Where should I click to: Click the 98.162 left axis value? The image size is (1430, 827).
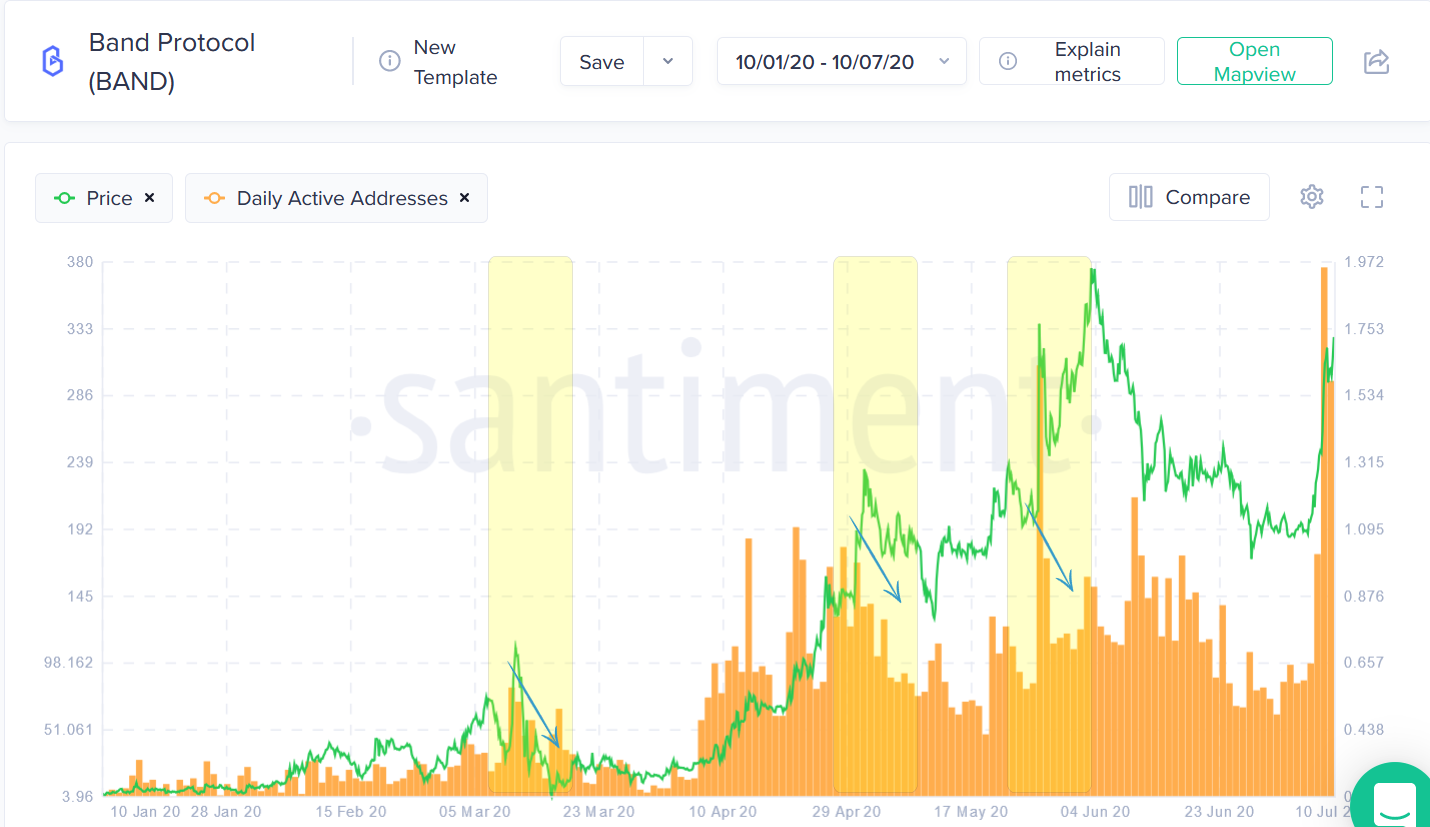pos(70,663)
